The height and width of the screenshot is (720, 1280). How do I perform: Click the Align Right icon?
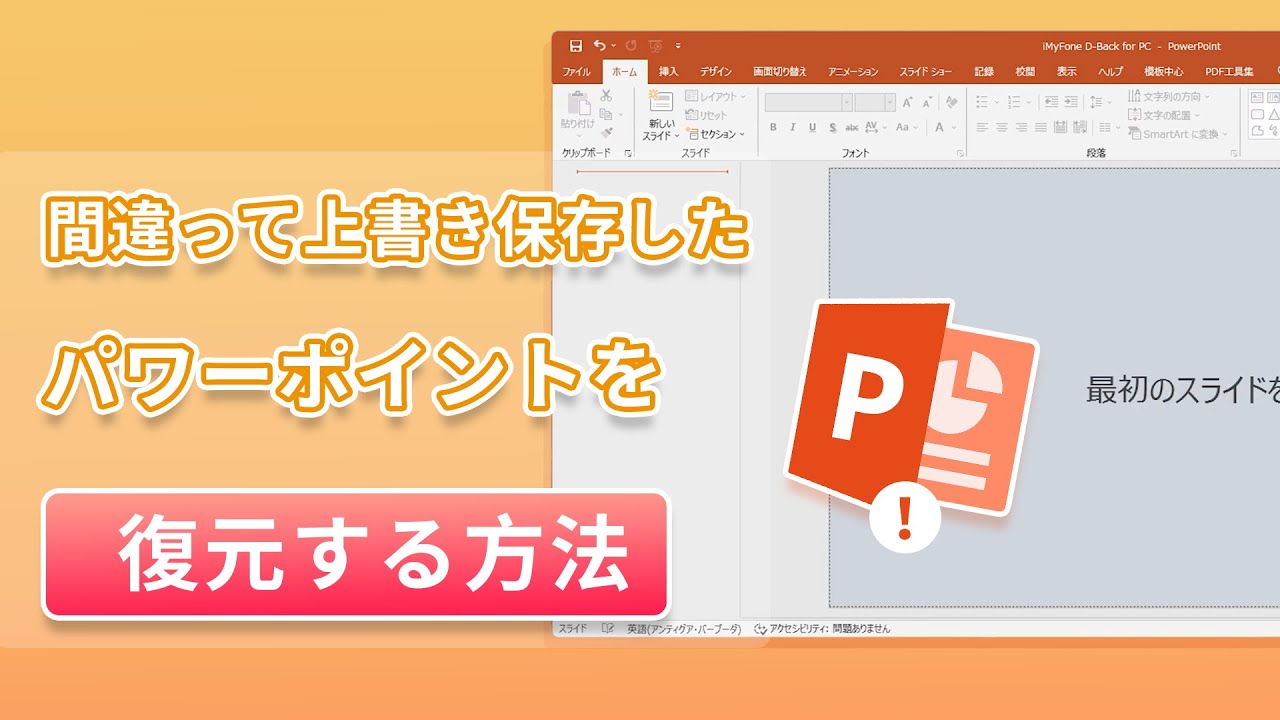(x=1022, y=127)
